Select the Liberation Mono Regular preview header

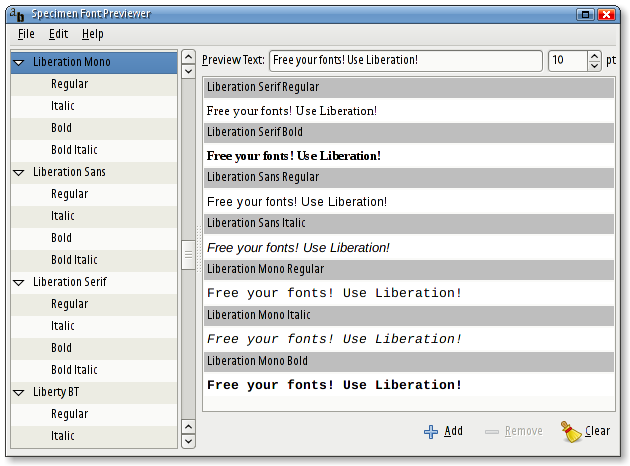coord(409,270)
